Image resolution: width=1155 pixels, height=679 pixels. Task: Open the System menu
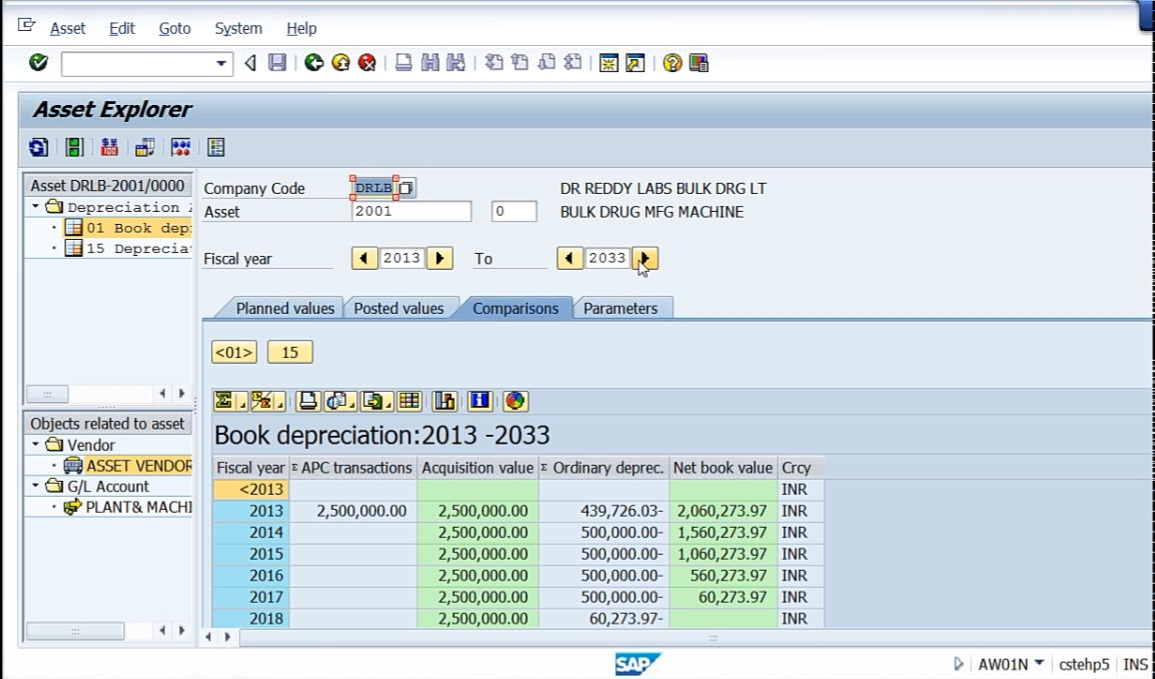click(x=238, y=28)
